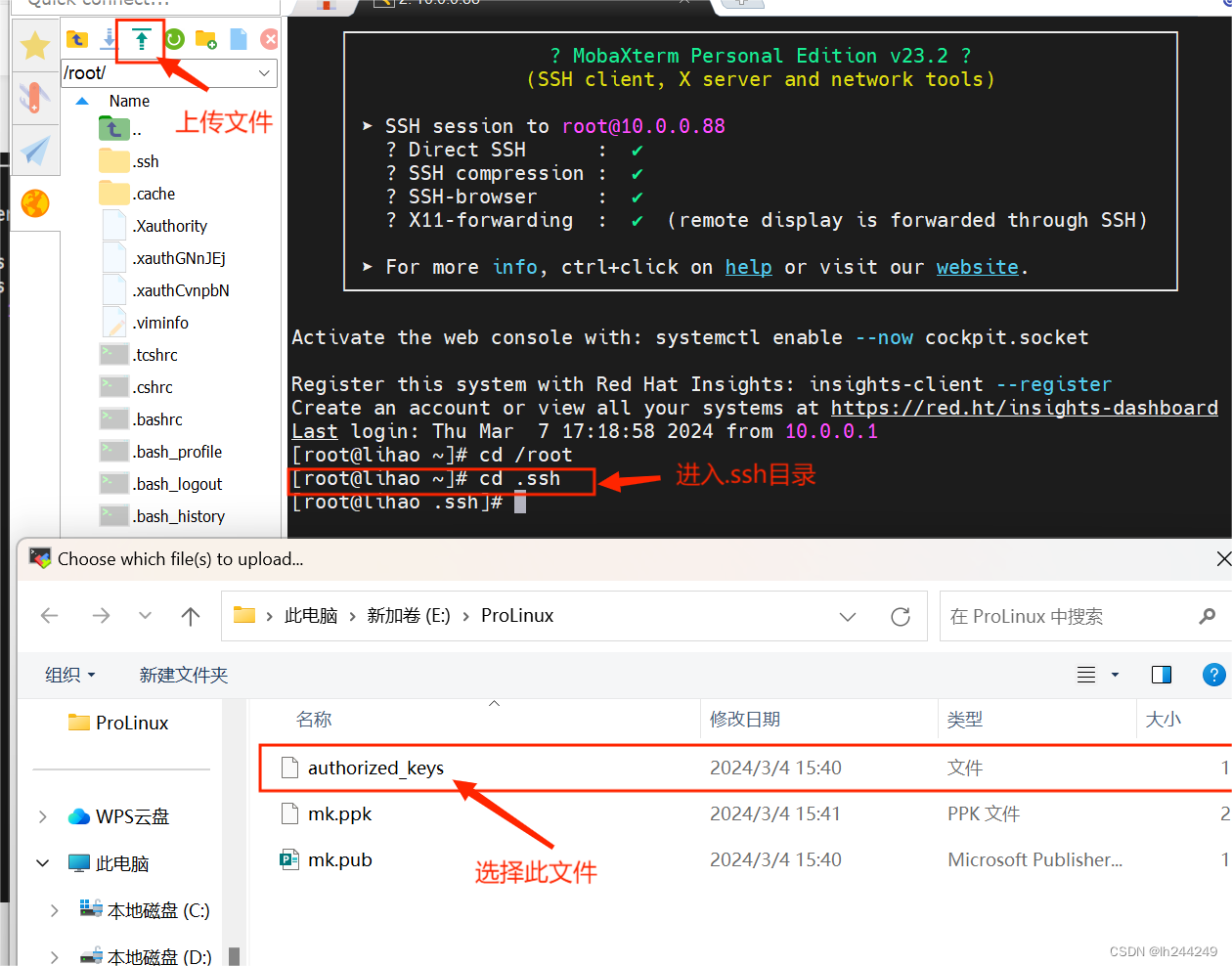Sort by 类型 column header

[x=965, y=720]
